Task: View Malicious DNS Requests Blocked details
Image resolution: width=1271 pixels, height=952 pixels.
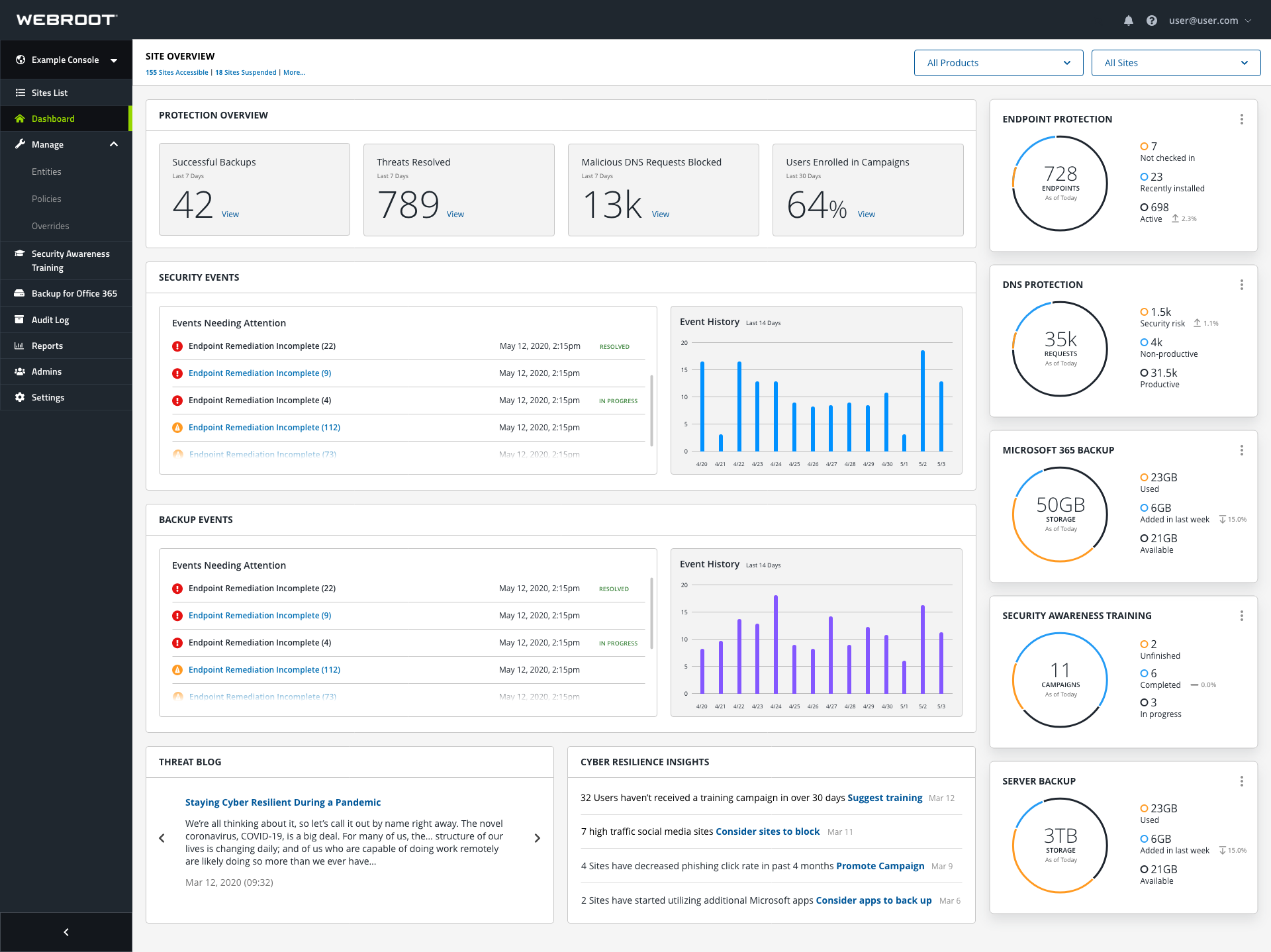Action: (661, 214)
